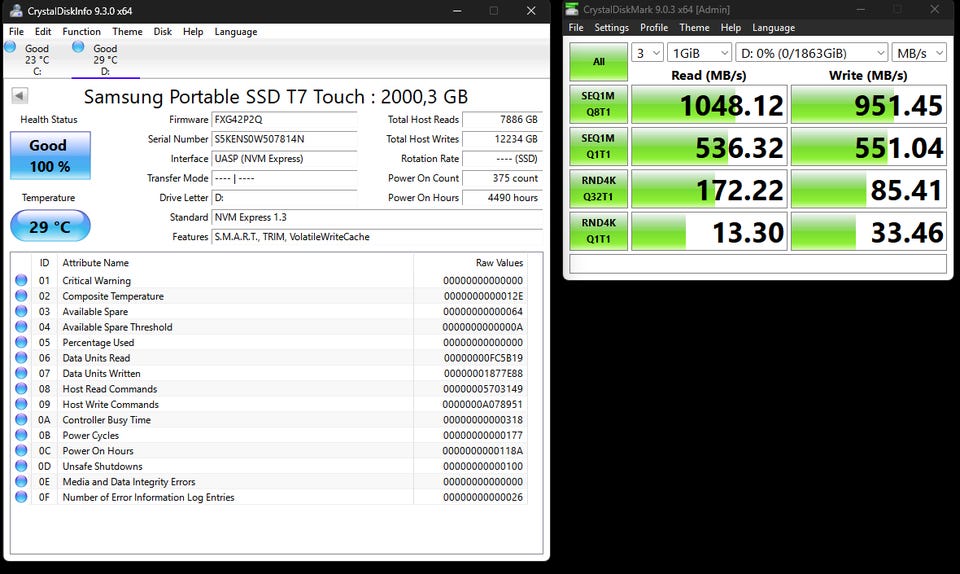
Task: Run the RND4K Q1T1 benchmark
Action: pyautogui.click(x=599, y=231)
